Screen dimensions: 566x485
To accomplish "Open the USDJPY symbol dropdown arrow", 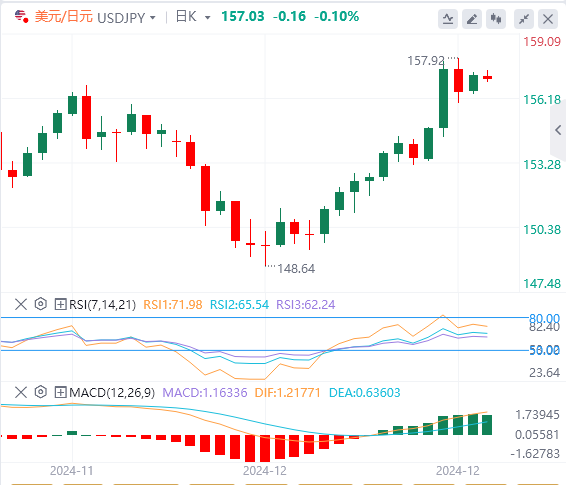I will [x=153, y=18].
